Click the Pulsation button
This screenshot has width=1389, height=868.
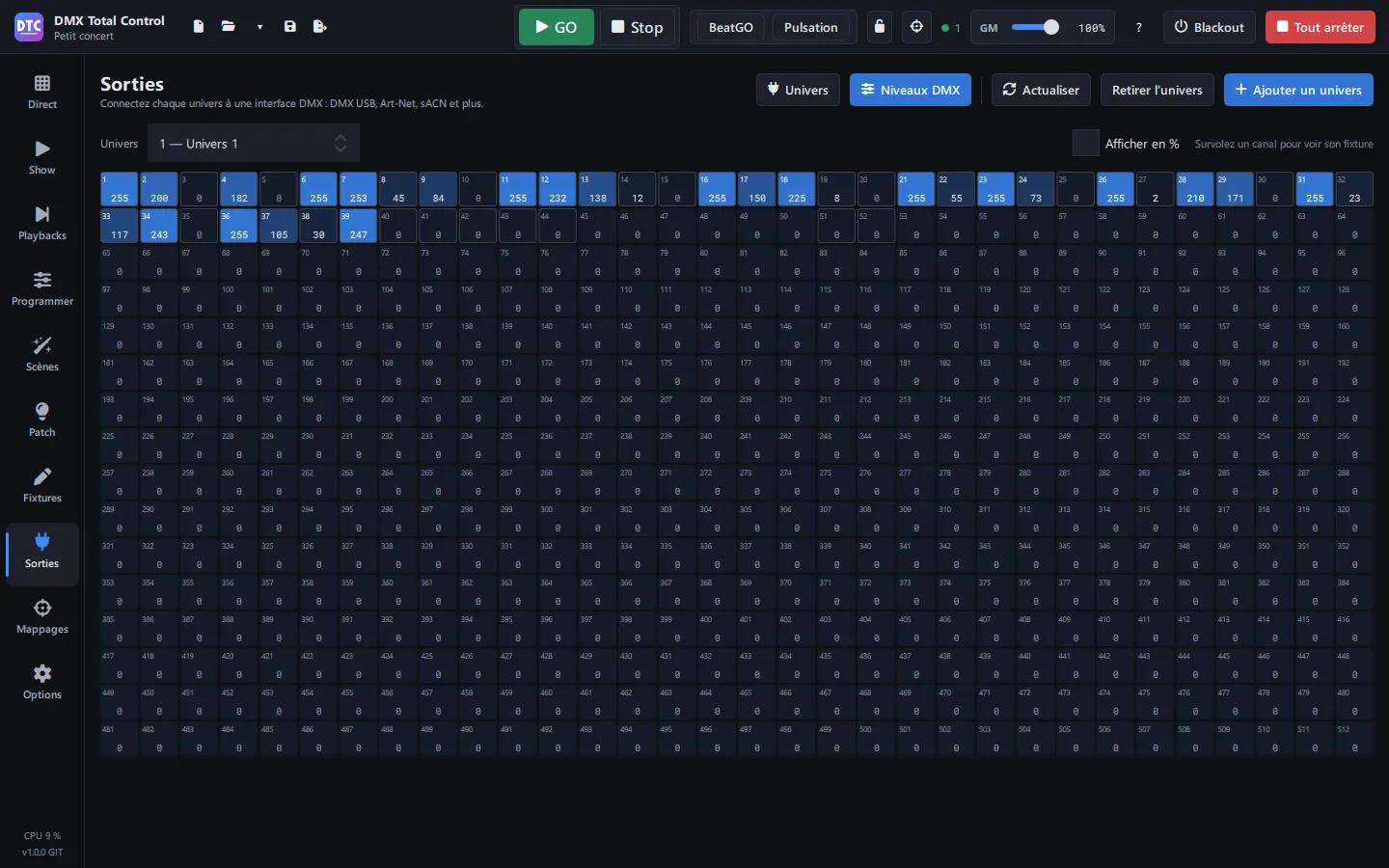[x=811, y=27]
